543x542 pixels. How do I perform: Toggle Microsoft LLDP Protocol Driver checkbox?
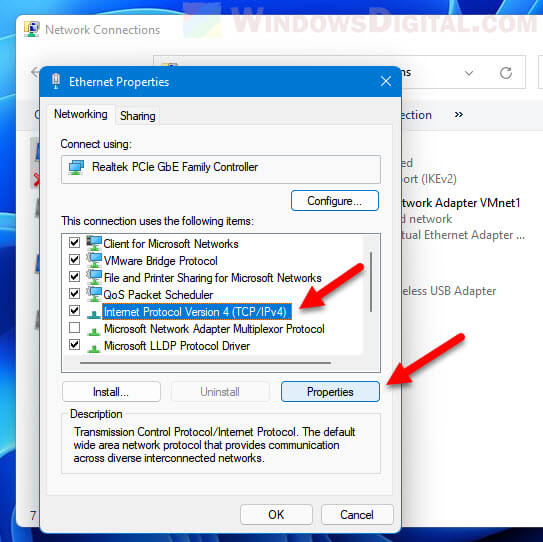pos(74,345)
